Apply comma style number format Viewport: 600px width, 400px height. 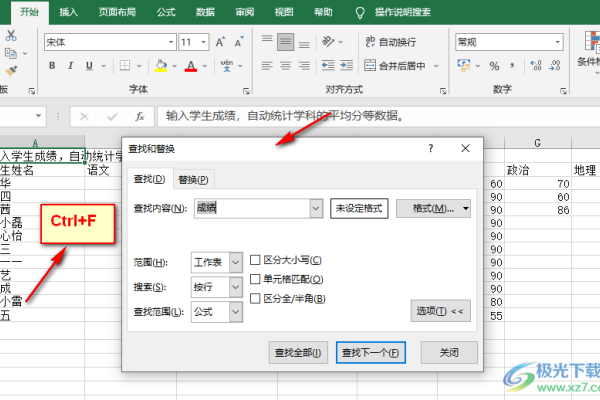point(512,66)
